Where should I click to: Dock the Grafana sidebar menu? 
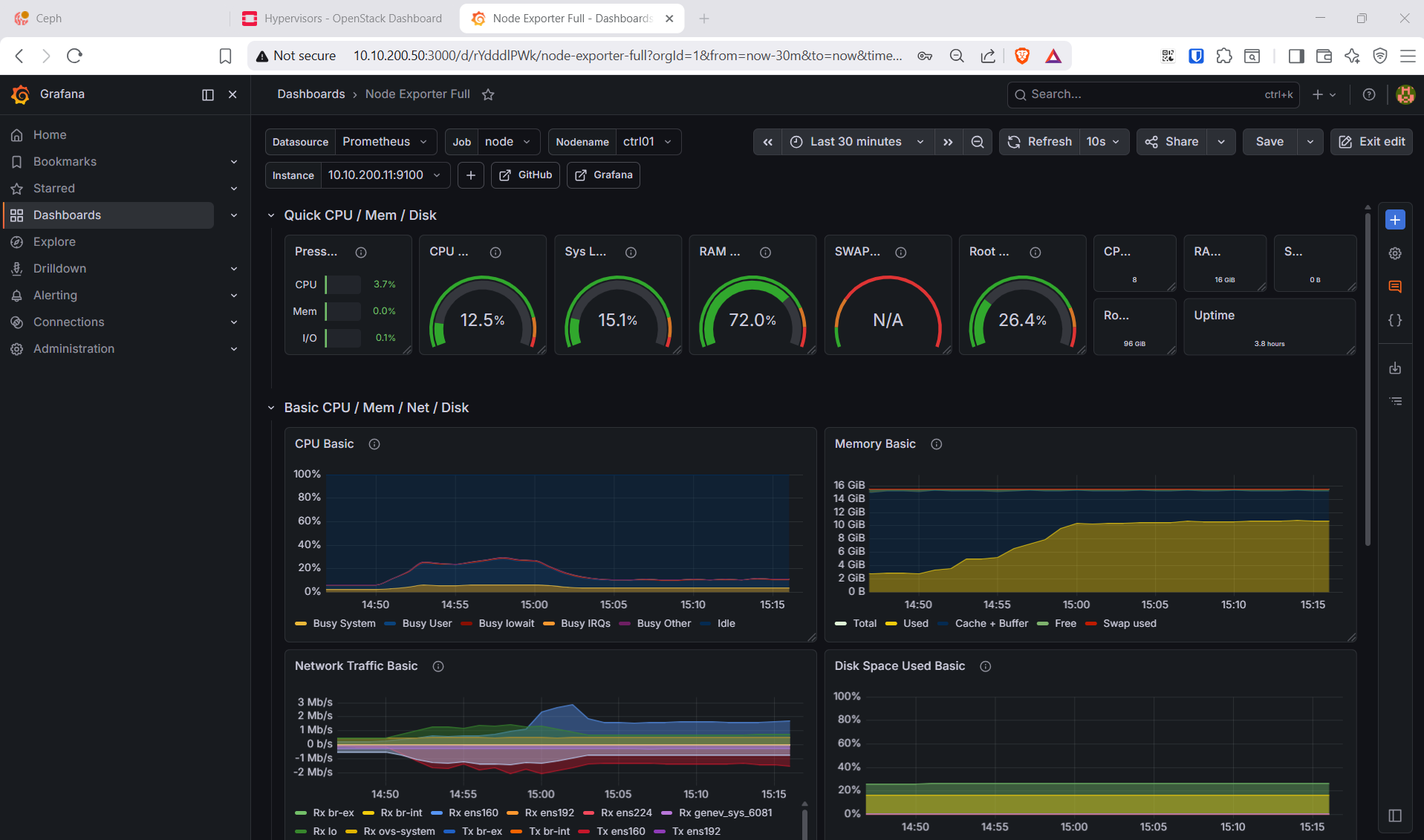coord(208,94)
